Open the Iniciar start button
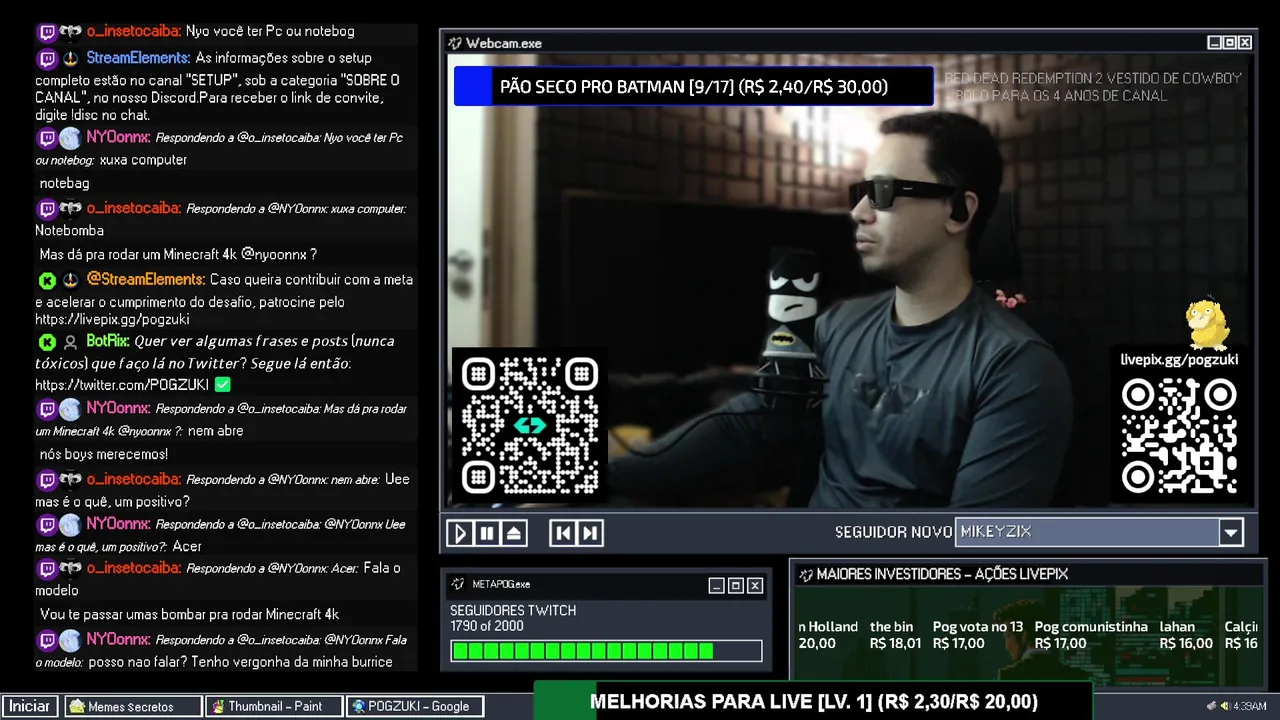The height and width of the screenshot is (720, 1280). click(x=30, y=706)
